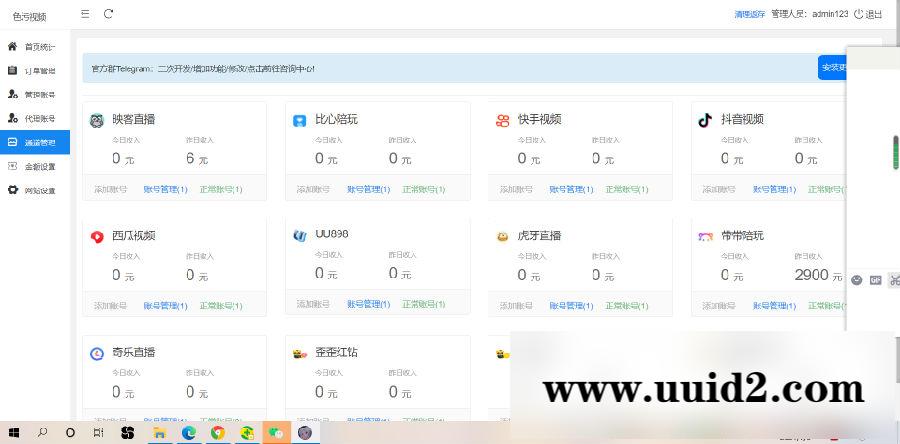Click the 2900 元 yesterday income of 带带陪玩
The height and width of the screenshot is (444, 900).
point(818,275)
